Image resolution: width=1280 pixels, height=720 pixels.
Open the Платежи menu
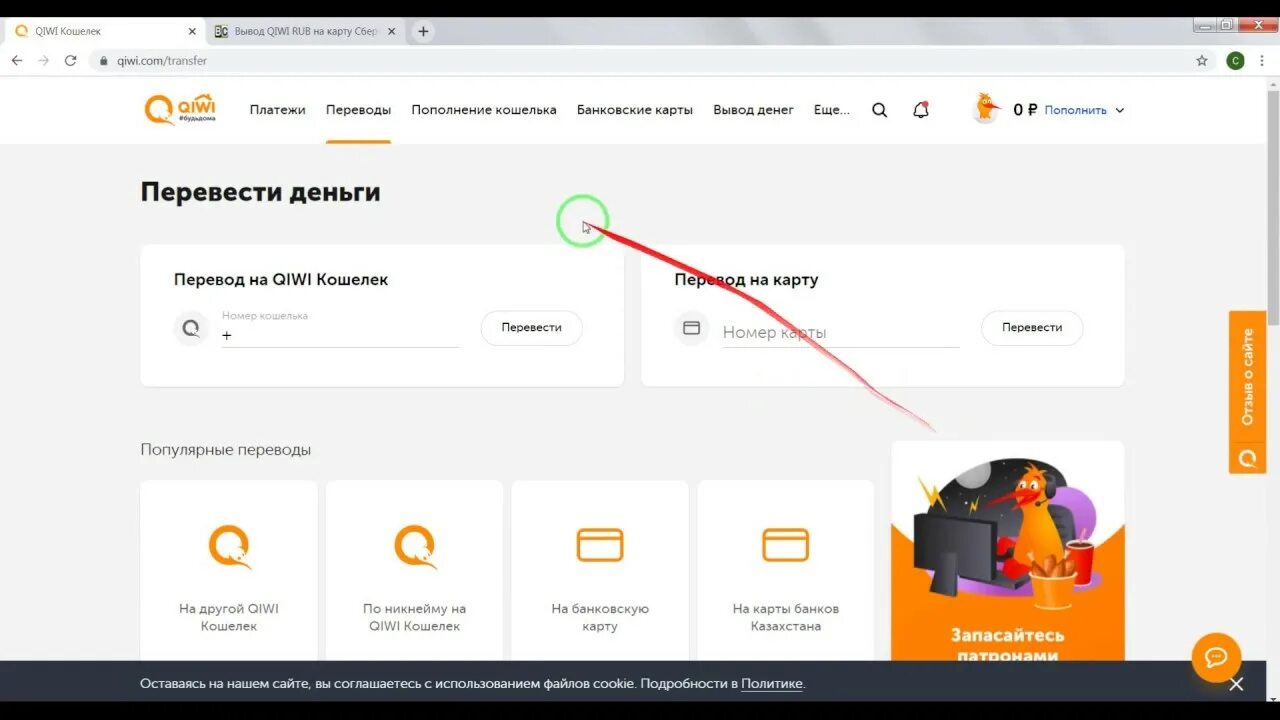tap(277, 110)
